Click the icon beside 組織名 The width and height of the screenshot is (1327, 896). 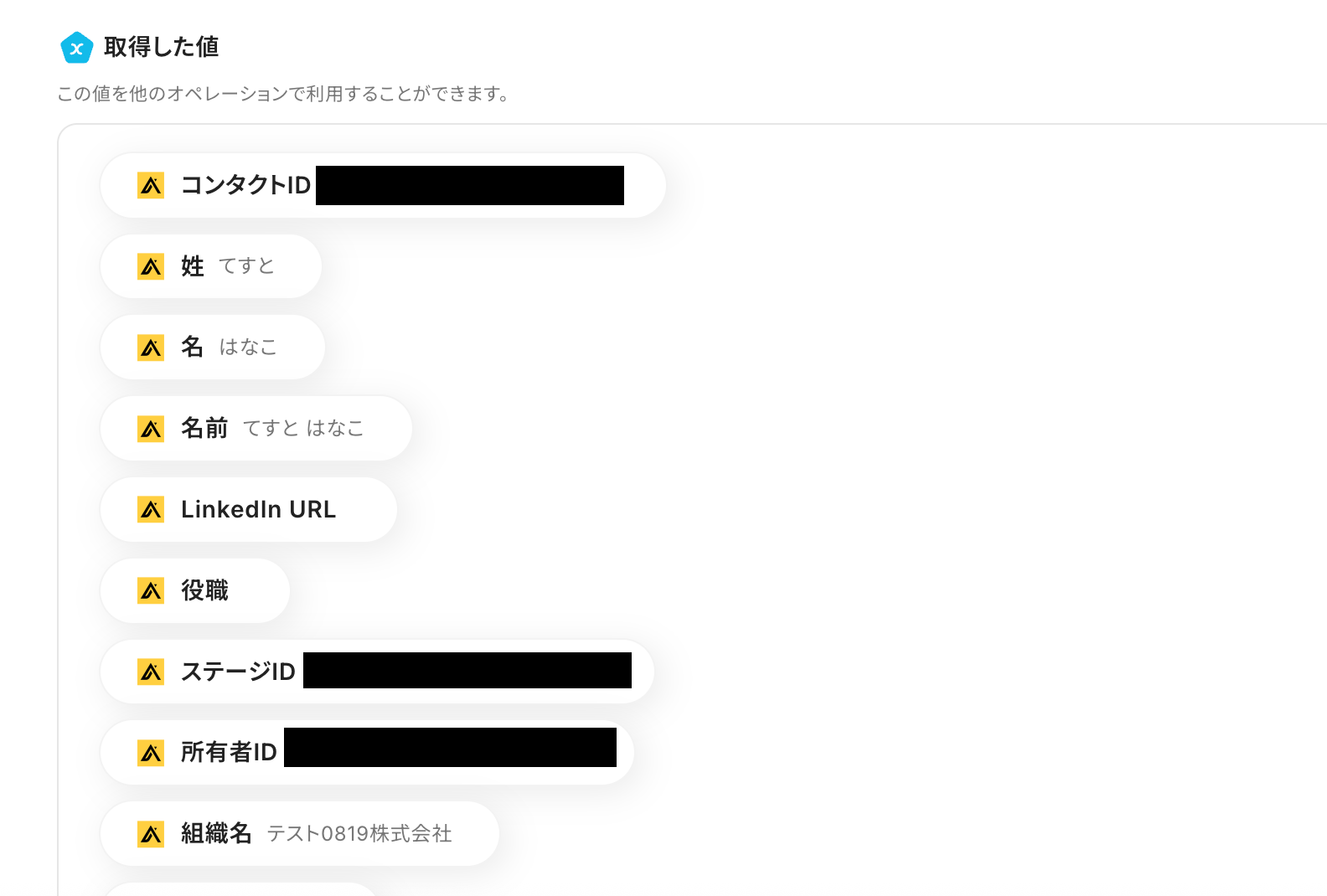pos(151,833)
